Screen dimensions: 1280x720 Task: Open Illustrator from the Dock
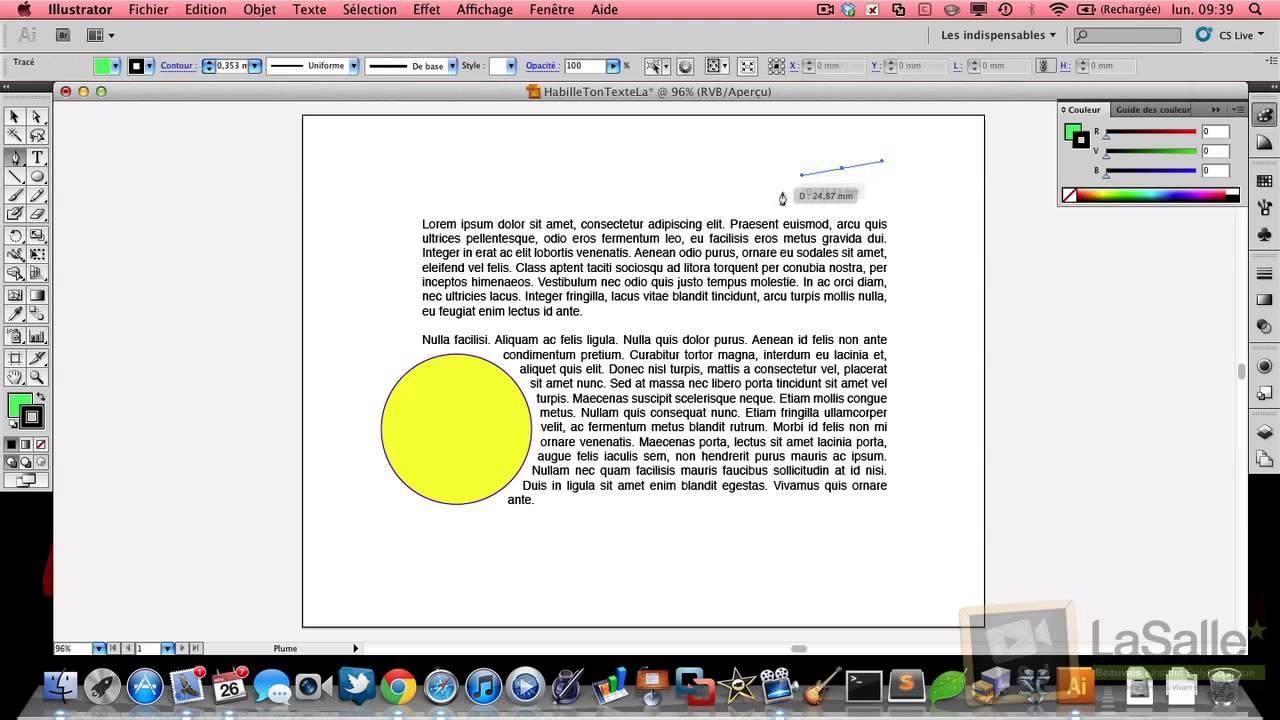pos(1077,686)
